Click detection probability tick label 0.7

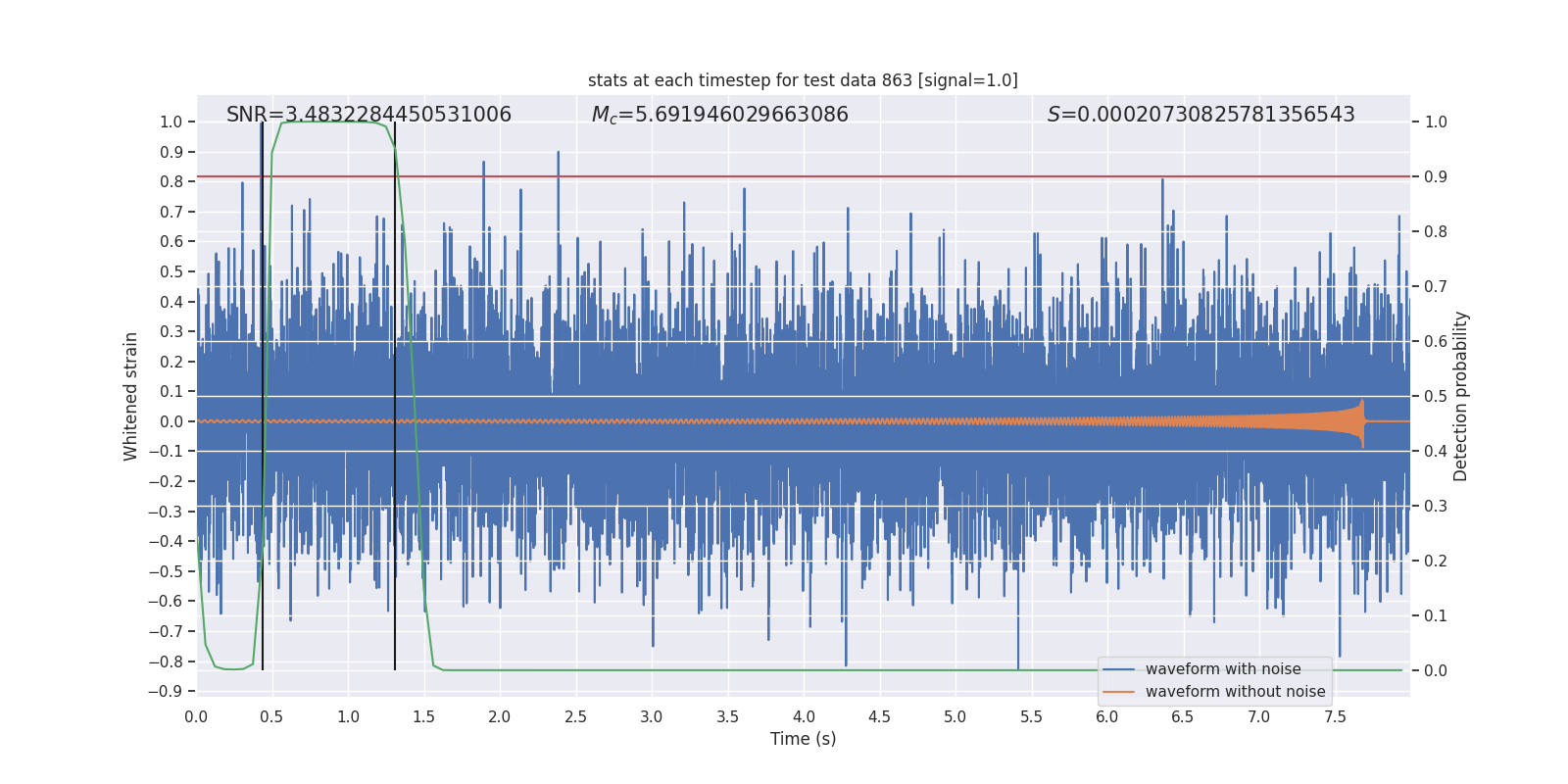(x=1436, y=287)
